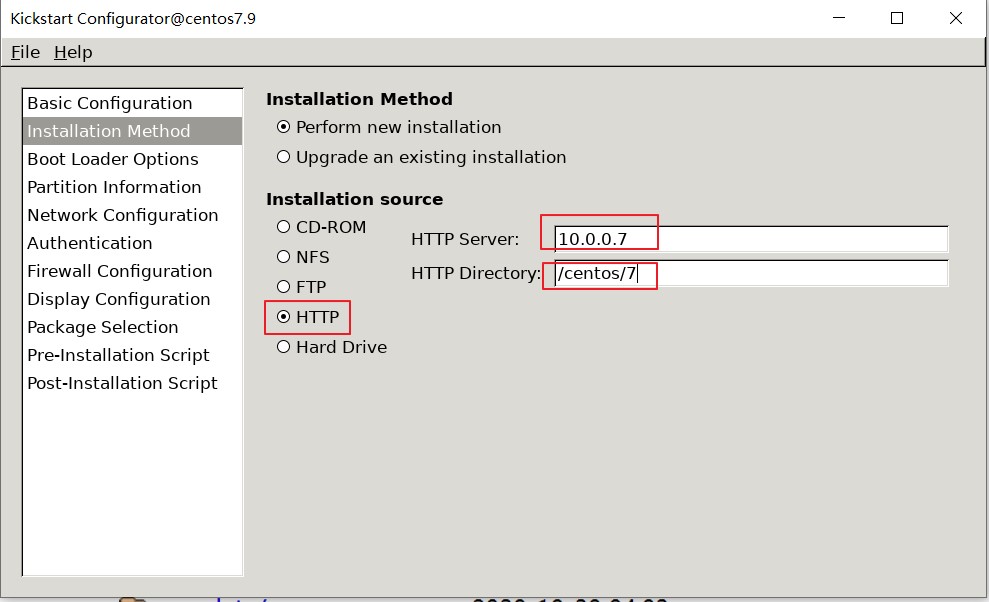The width and height of the screenshot is (989, 602).
Task: Click the HTTP Directory input field
Action: click(751, 273)
